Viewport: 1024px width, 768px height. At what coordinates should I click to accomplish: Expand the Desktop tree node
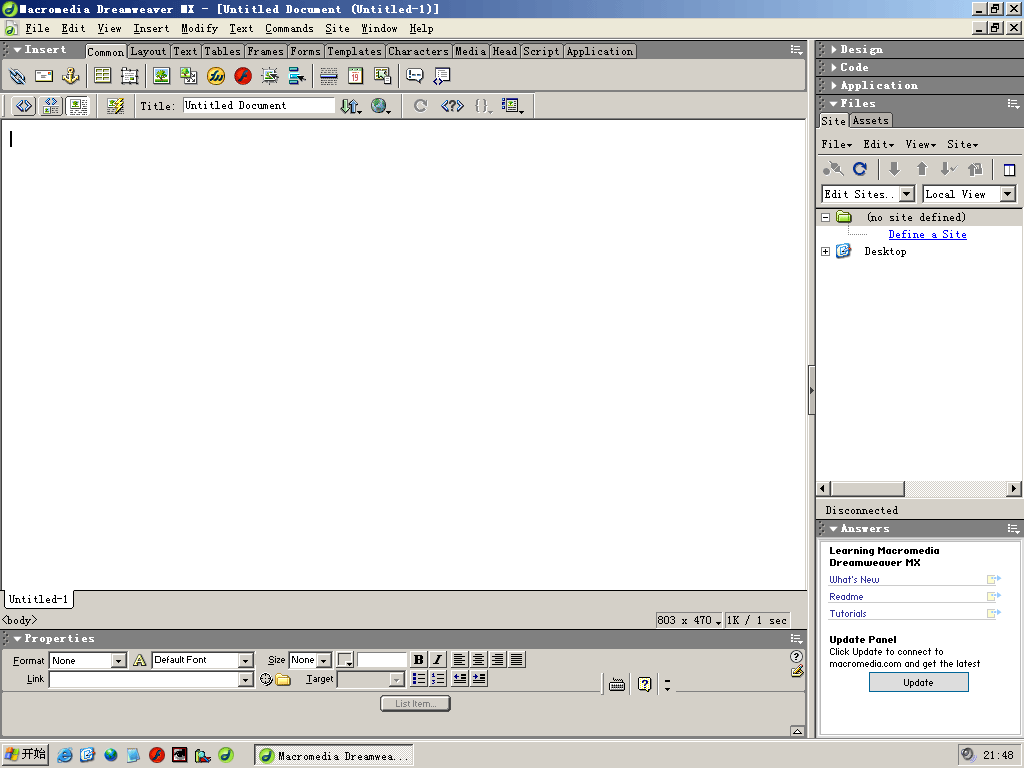pyautogui.click(x=825, y=252)
